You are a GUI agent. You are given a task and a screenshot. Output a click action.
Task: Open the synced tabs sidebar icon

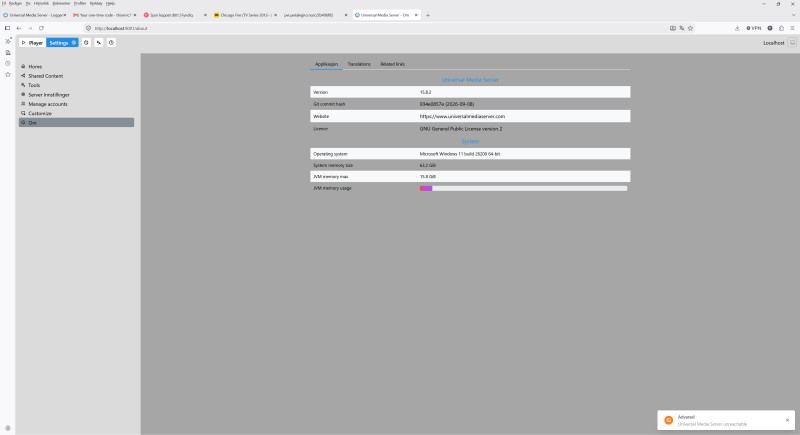(x=8, y=53)
